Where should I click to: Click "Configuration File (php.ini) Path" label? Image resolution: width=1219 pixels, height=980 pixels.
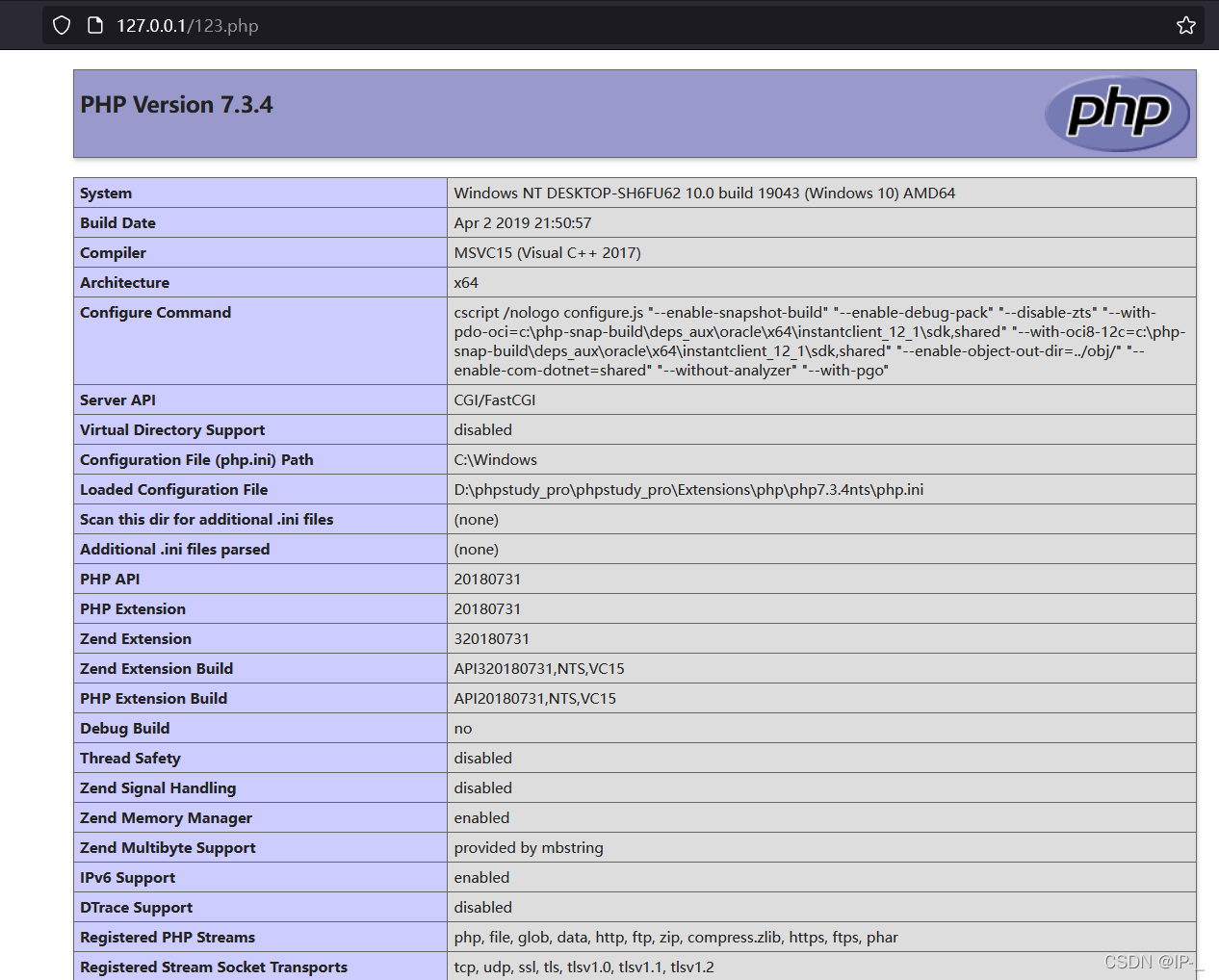click(x=196, y=460)
